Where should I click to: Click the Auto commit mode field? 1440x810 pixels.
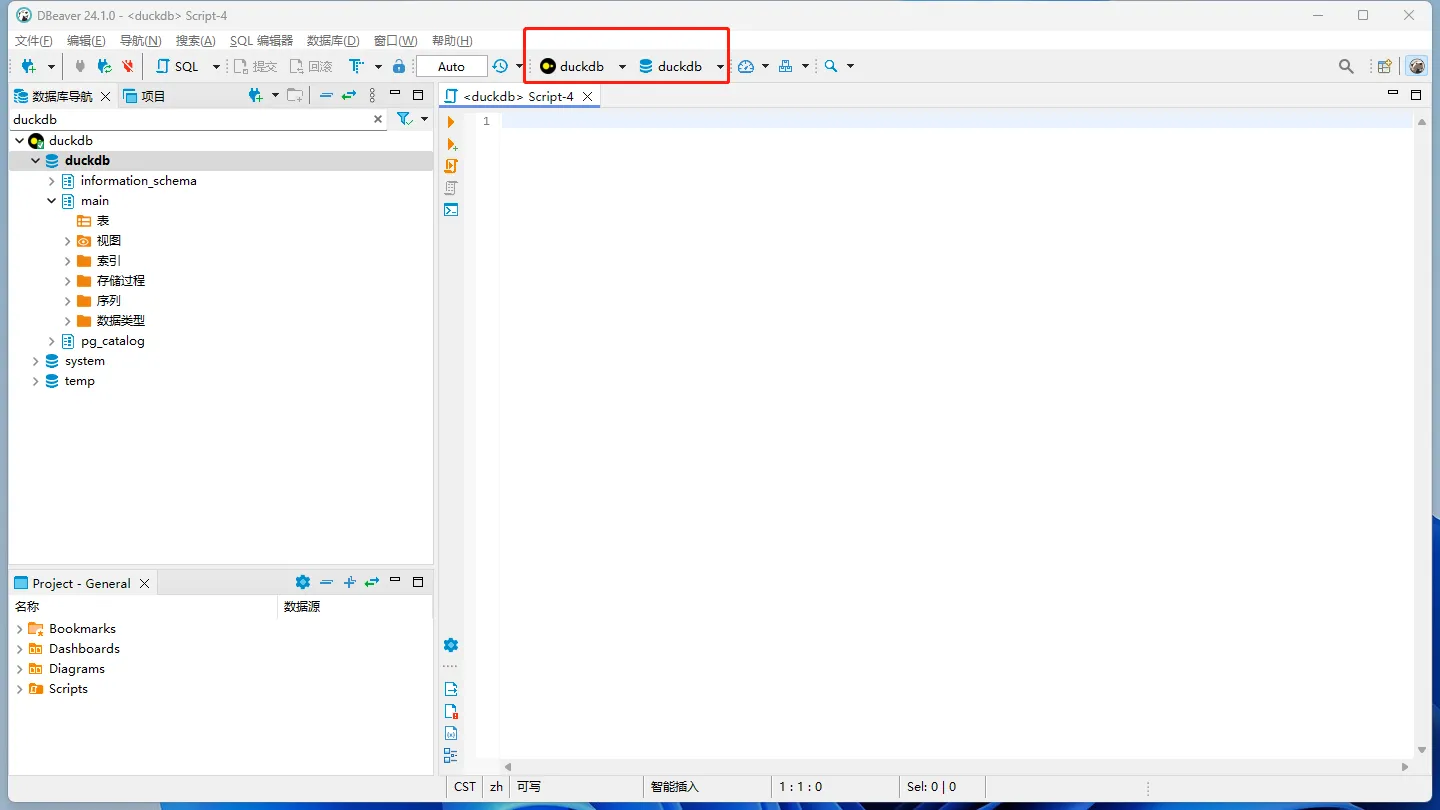pos(451,66)
